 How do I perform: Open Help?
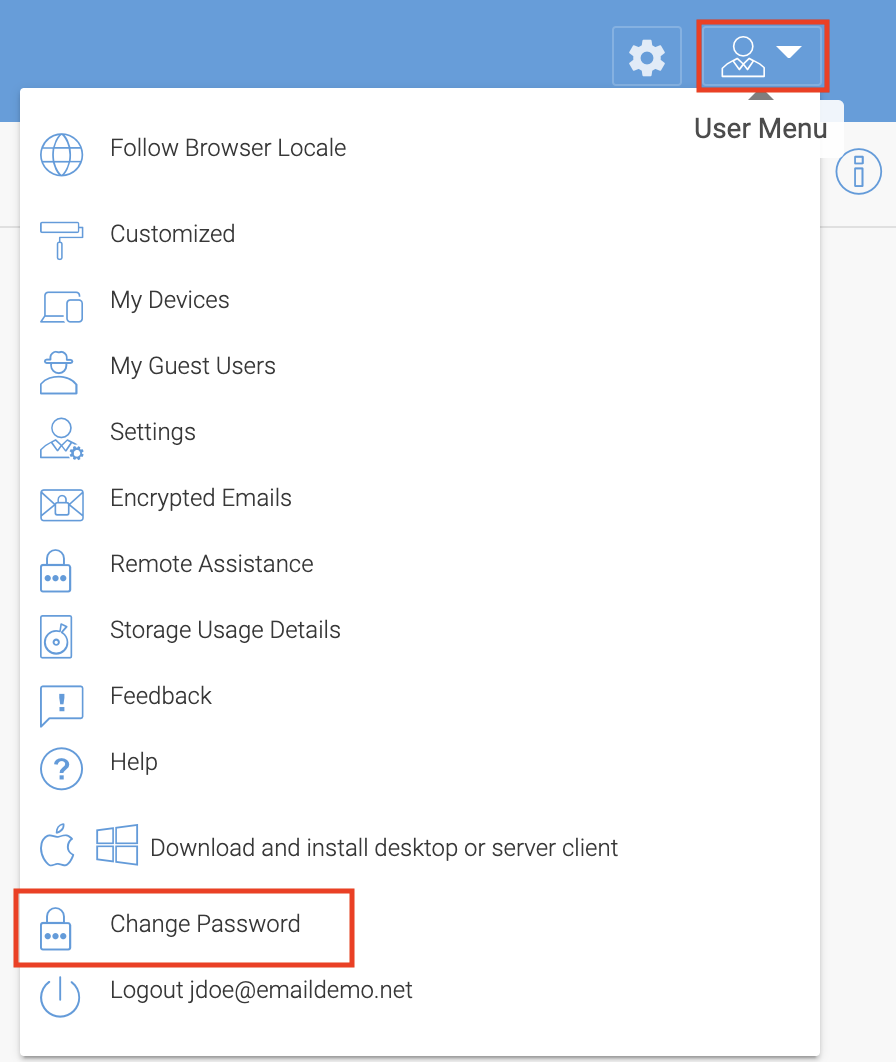pyautogui.click(x=134, y=762)
